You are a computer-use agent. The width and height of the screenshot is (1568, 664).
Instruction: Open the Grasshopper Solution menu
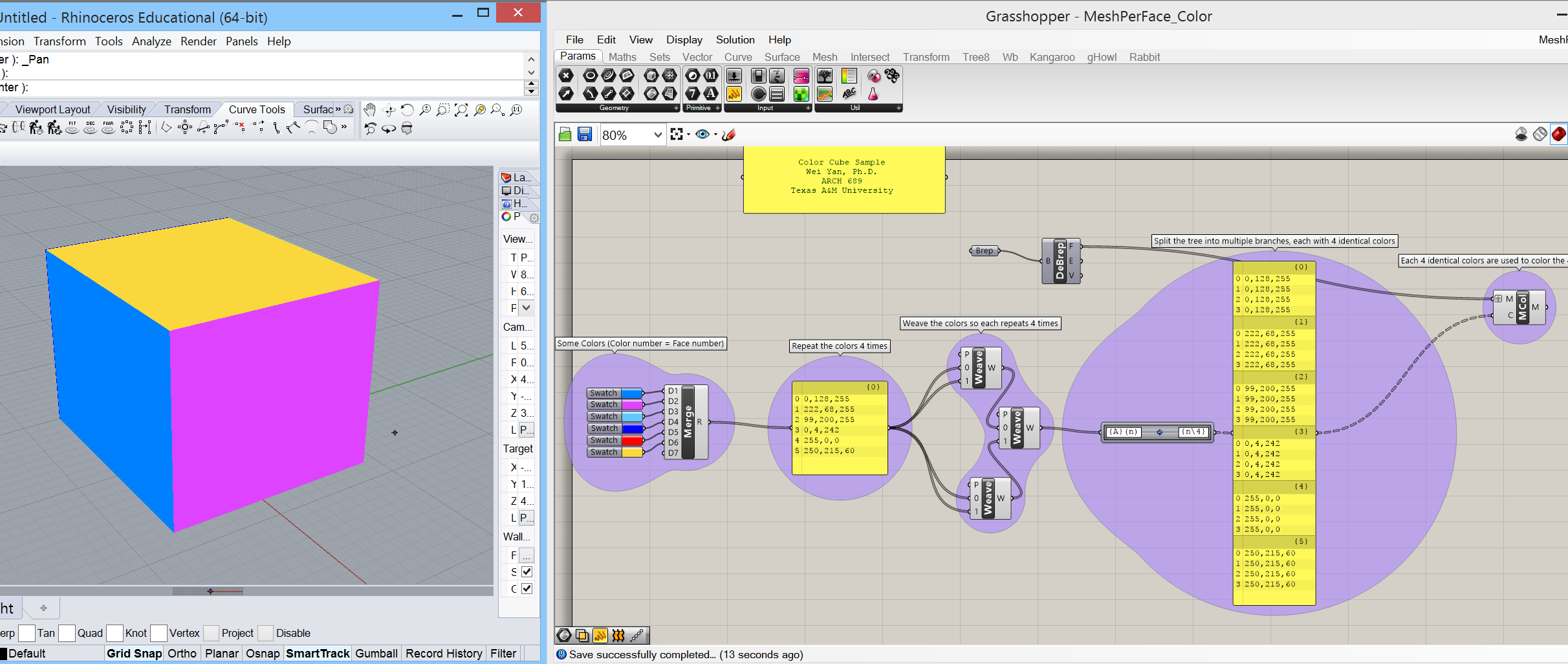(735, 39)
